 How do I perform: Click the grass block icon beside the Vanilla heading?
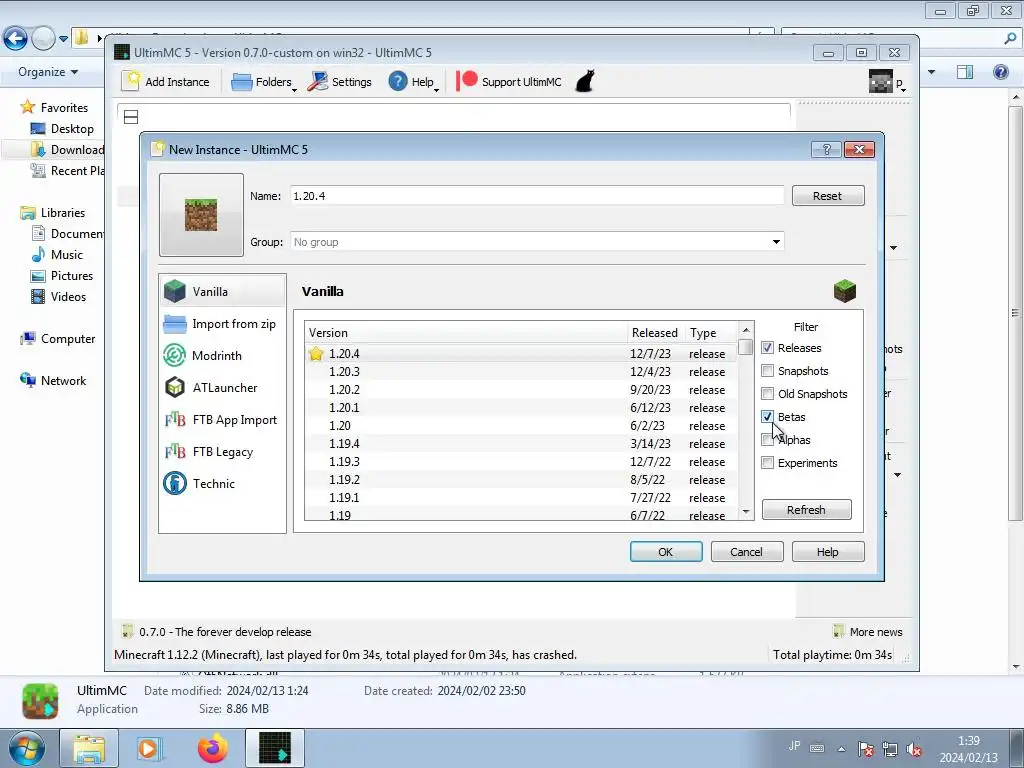point(844,291)
